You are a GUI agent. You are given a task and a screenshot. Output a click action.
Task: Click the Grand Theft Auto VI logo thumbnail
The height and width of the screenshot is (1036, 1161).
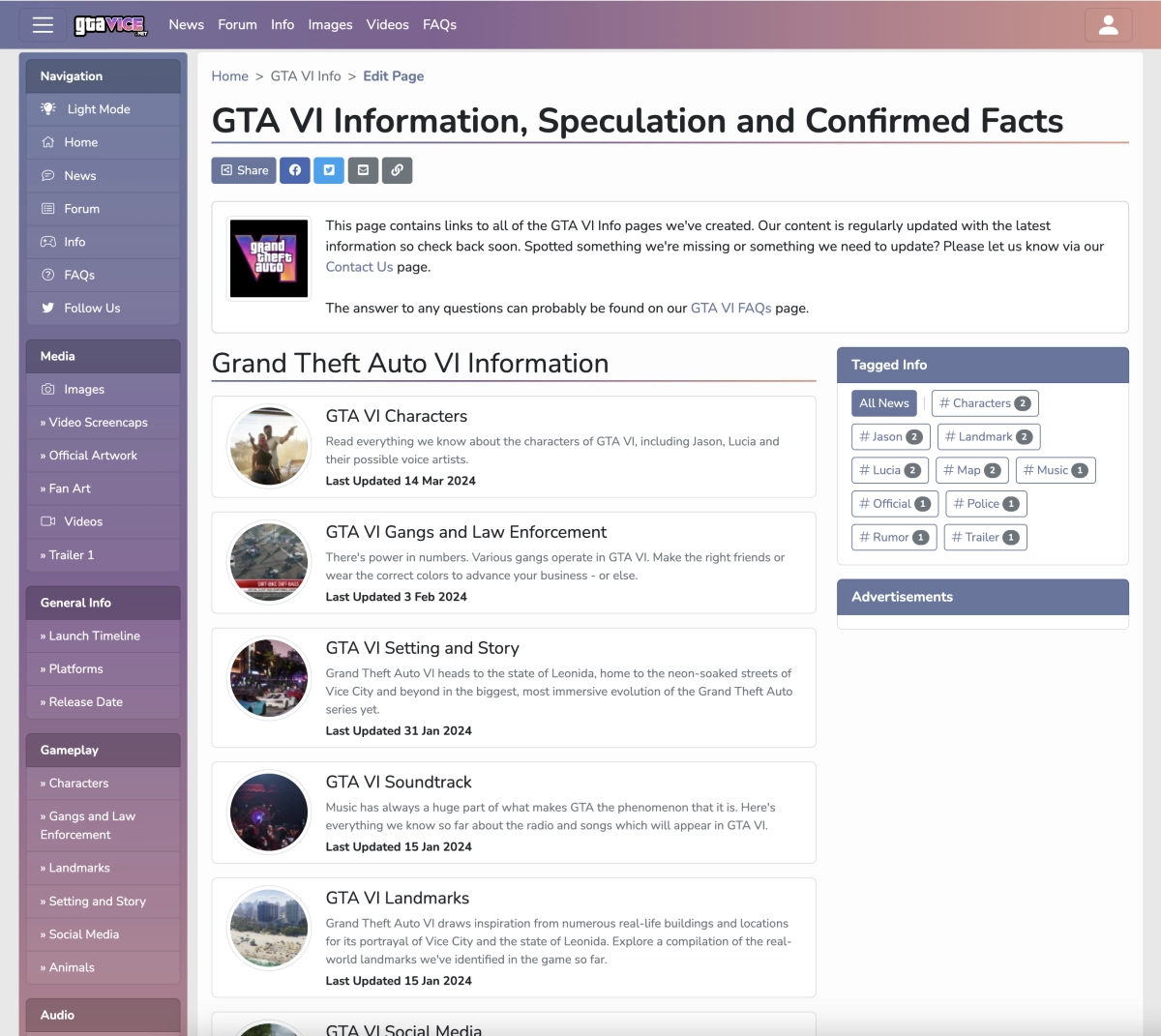click(x=269, y=258)
